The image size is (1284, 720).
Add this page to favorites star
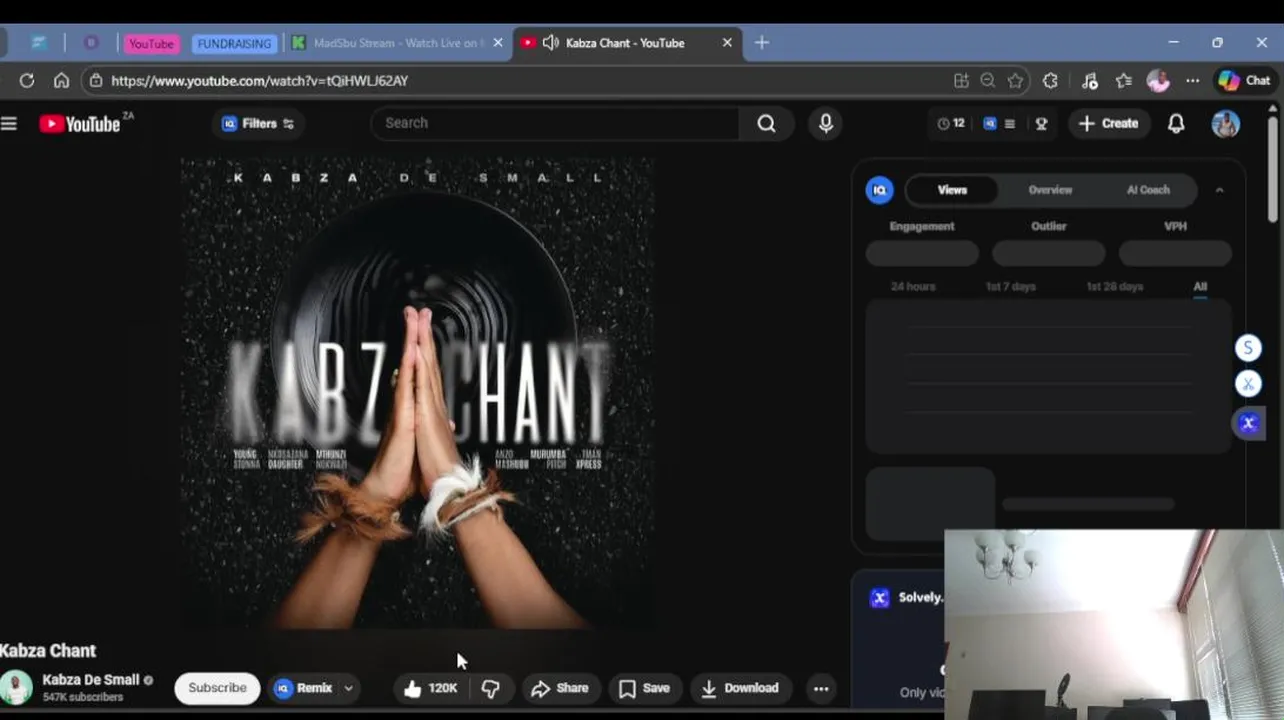click(1016, 80)
